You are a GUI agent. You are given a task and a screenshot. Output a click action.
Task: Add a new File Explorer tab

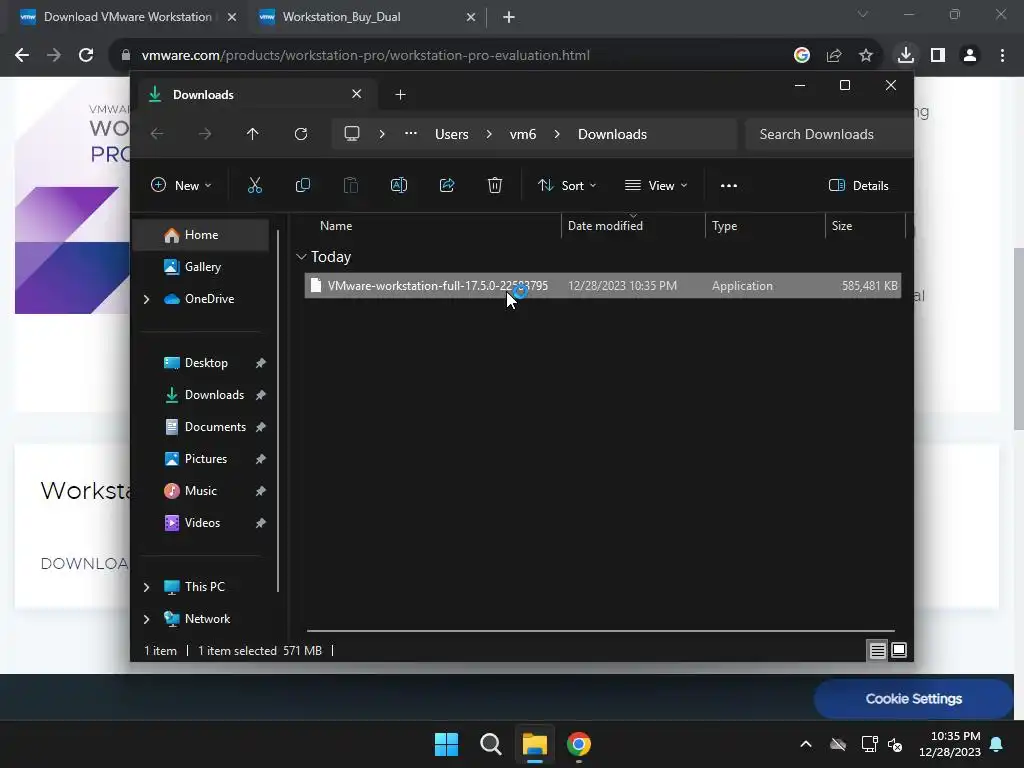[400, 95]
